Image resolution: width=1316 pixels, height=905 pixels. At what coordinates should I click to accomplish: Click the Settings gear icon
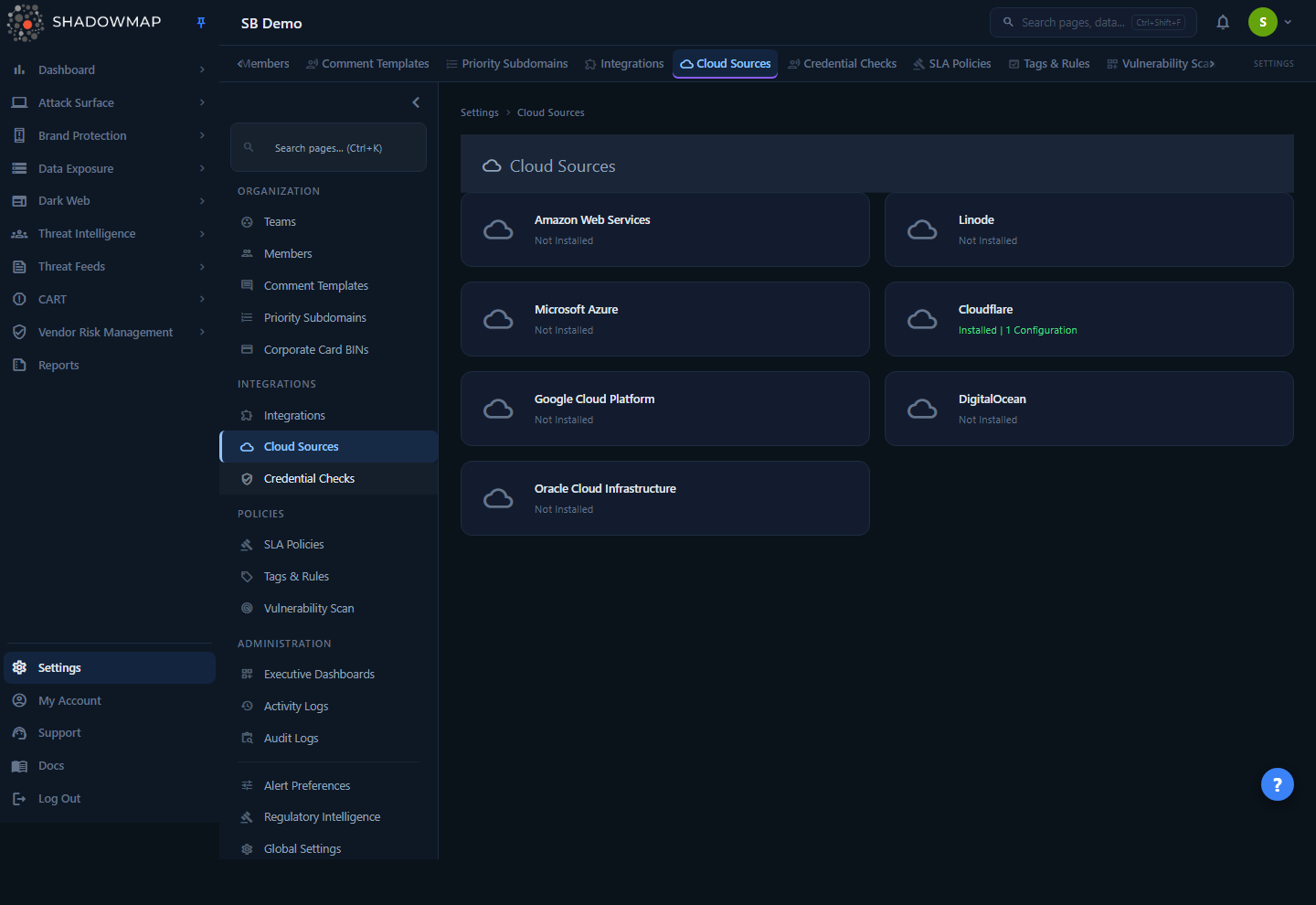[x=19, y=667]
